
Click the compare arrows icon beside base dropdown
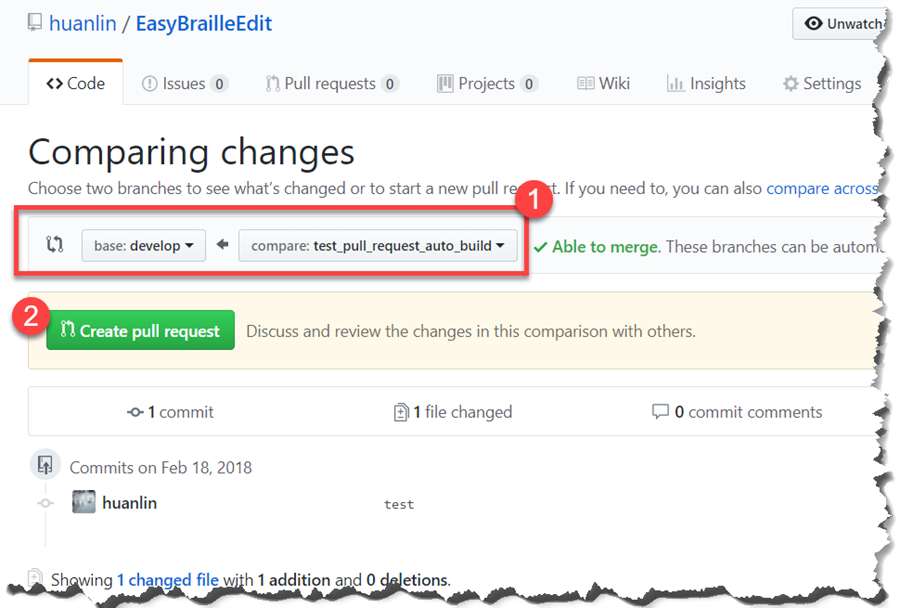pyautogui.click(x=55, y=245)
